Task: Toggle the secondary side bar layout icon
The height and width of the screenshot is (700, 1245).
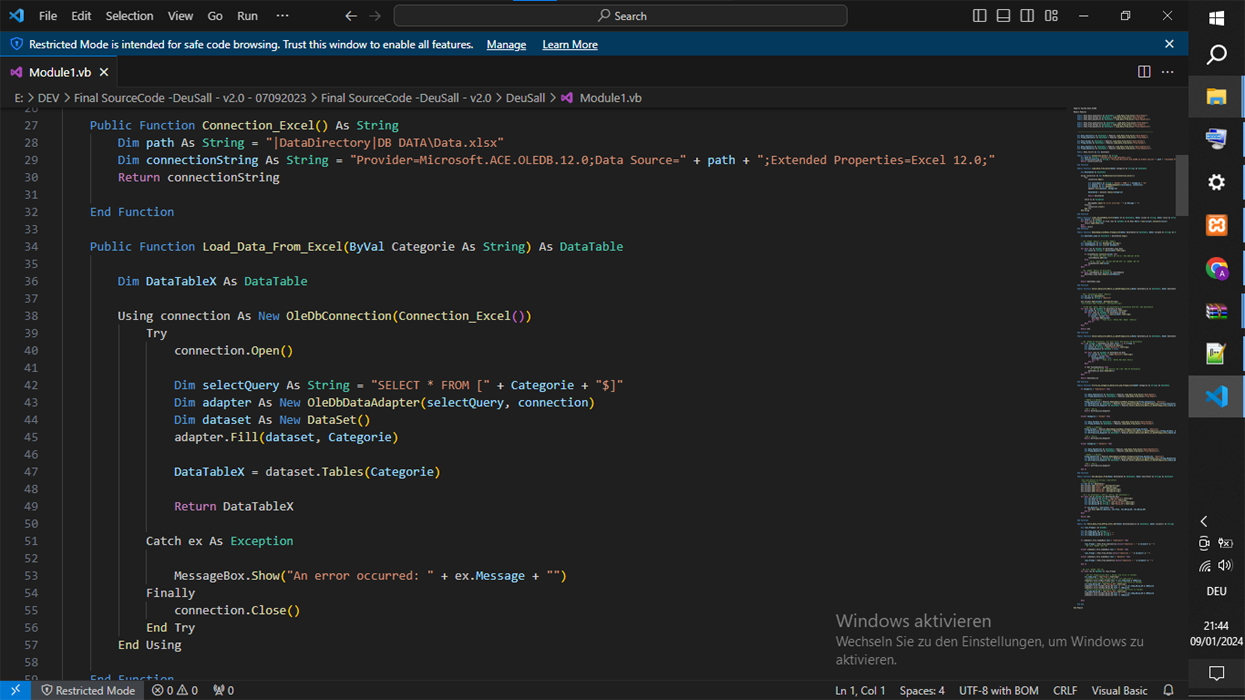Action: (x=1027, y=16)
